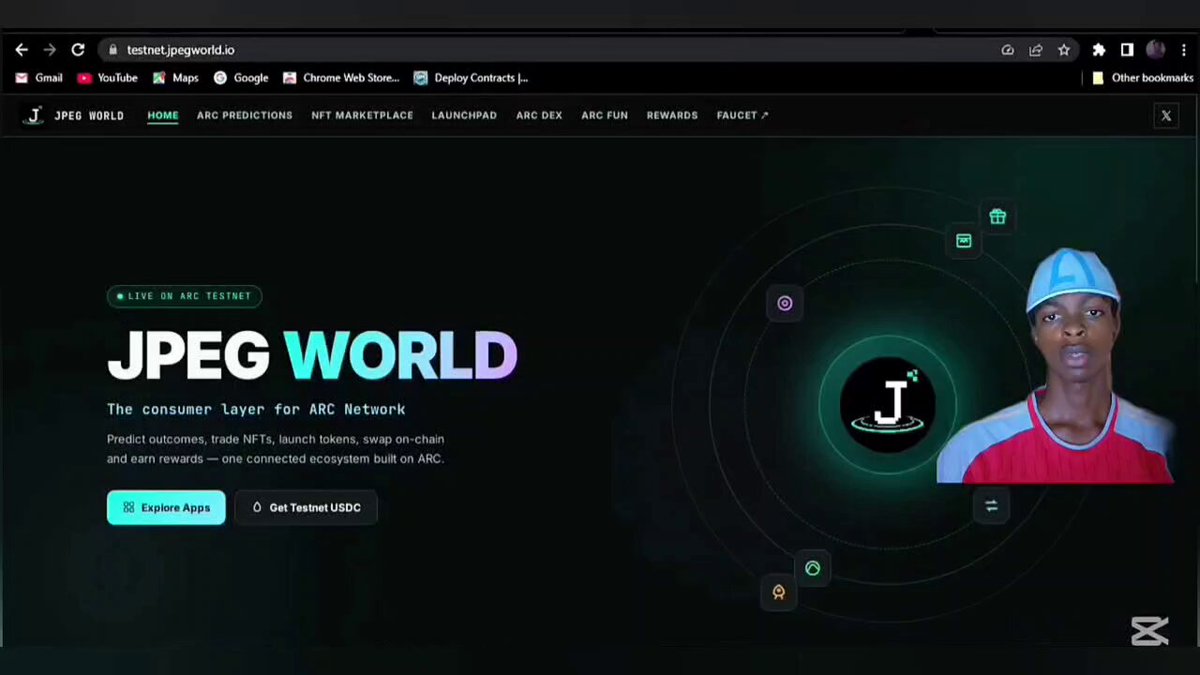Viewport: 1200px width, 675px height.
Task: Open the NFT MARKETPLACE nav item
Action: pyautogui.click(x=362, y=116)
